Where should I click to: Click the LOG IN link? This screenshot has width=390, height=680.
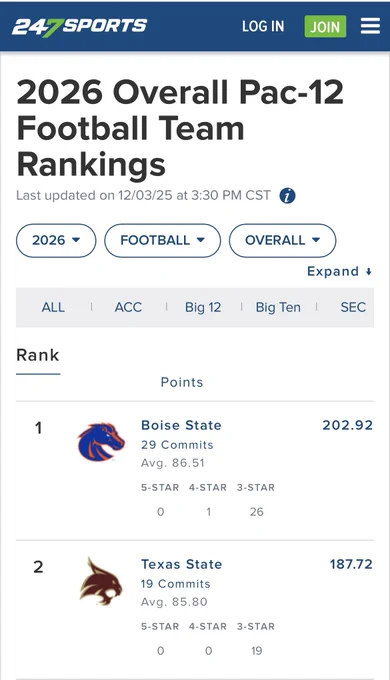(263, 26)
